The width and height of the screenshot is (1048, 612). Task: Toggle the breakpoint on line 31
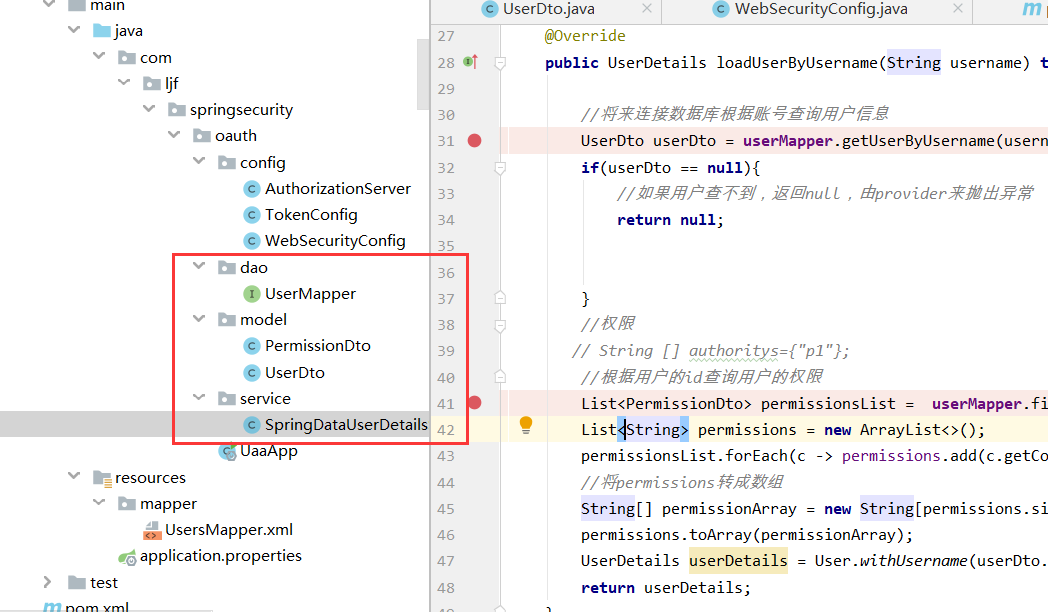[x=475, y=141]
